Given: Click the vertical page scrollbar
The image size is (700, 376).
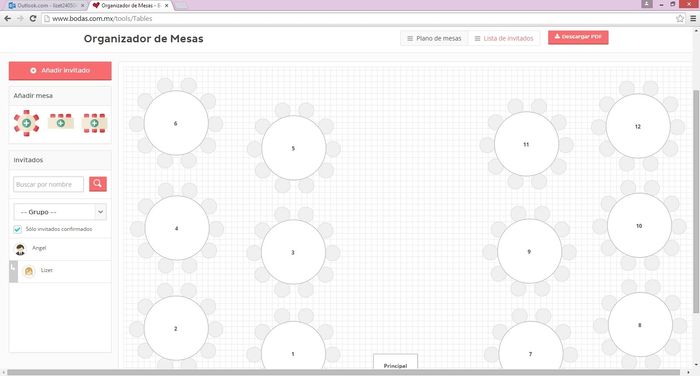Looking at the screenshot, I should coord(696,201).
